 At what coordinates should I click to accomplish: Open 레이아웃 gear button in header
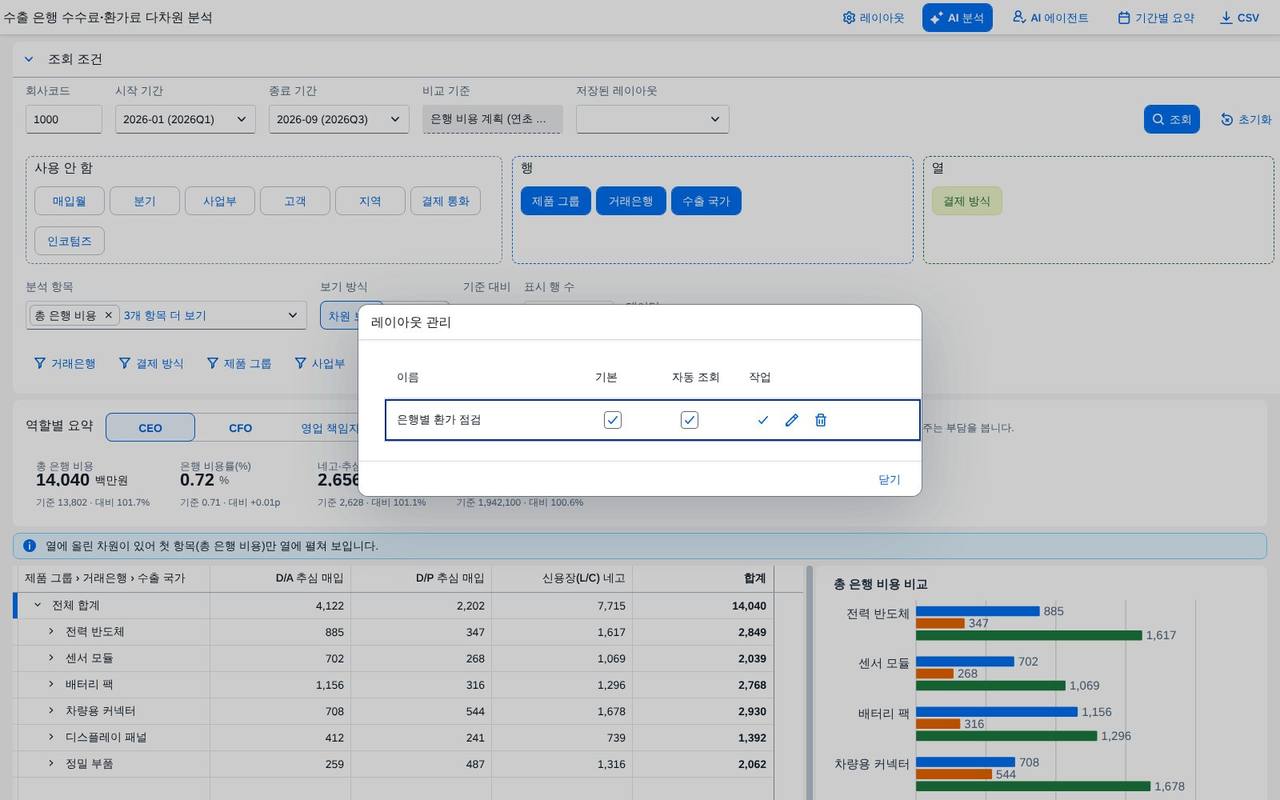point(874,18)
